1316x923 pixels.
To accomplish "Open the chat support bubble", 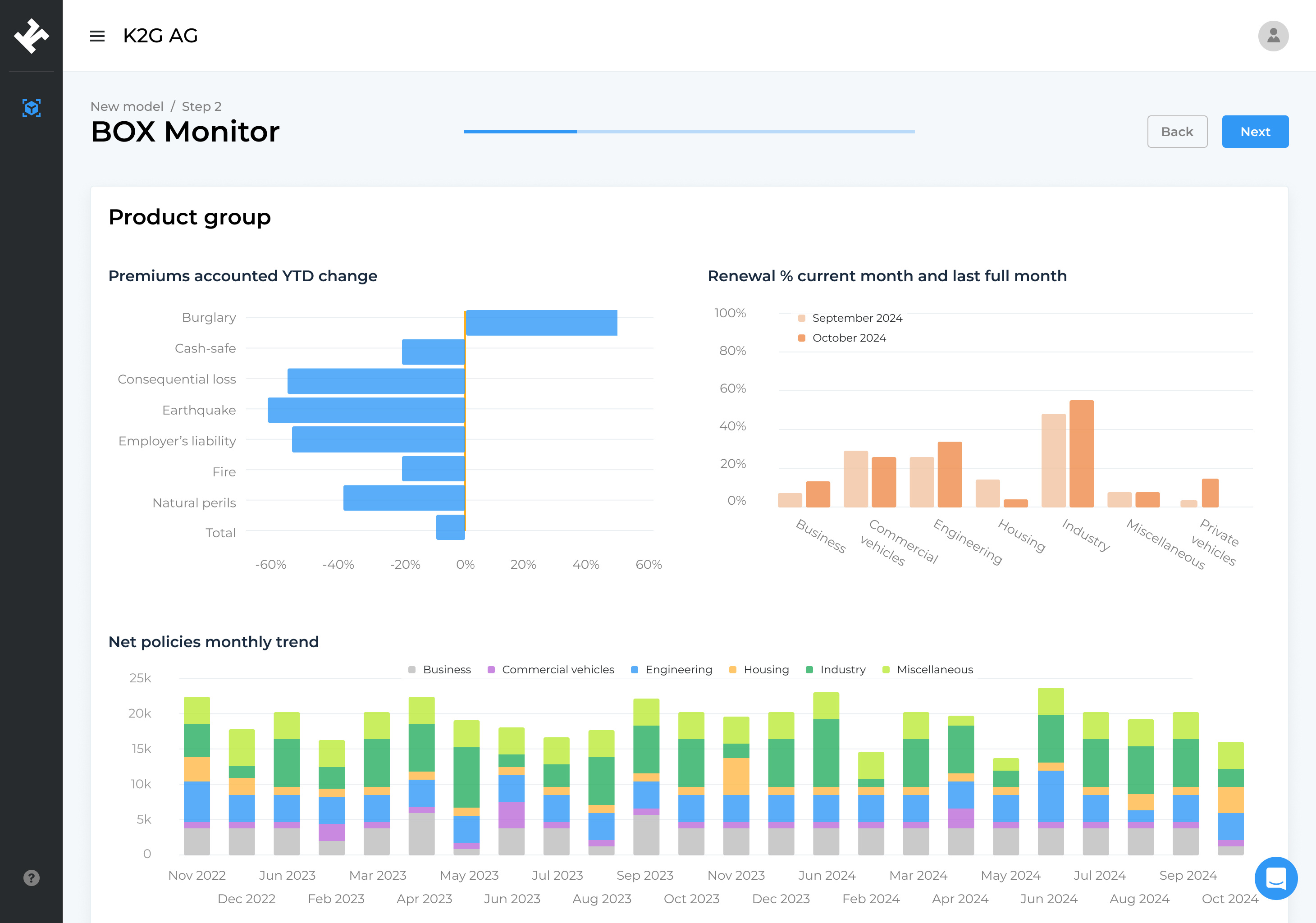I will (1276, 878).
